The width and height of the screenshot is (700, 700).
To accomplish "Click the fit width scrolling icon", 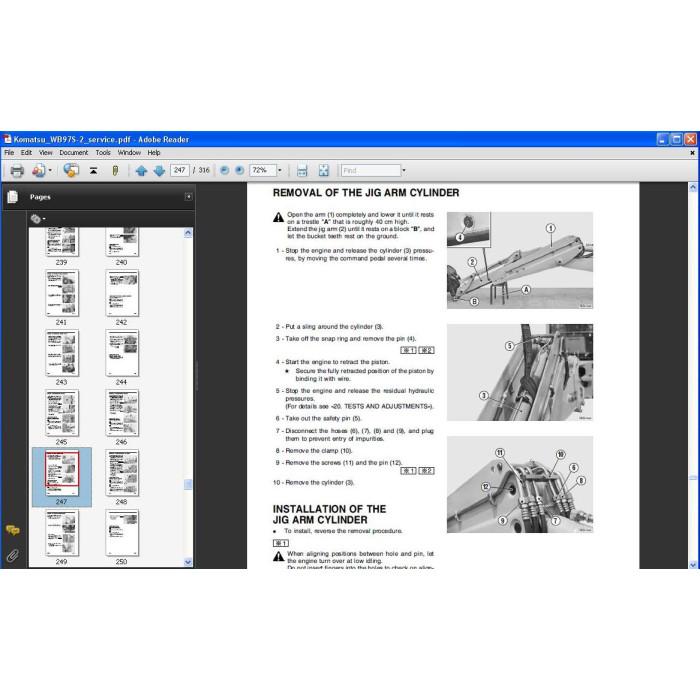I will 302,171.
